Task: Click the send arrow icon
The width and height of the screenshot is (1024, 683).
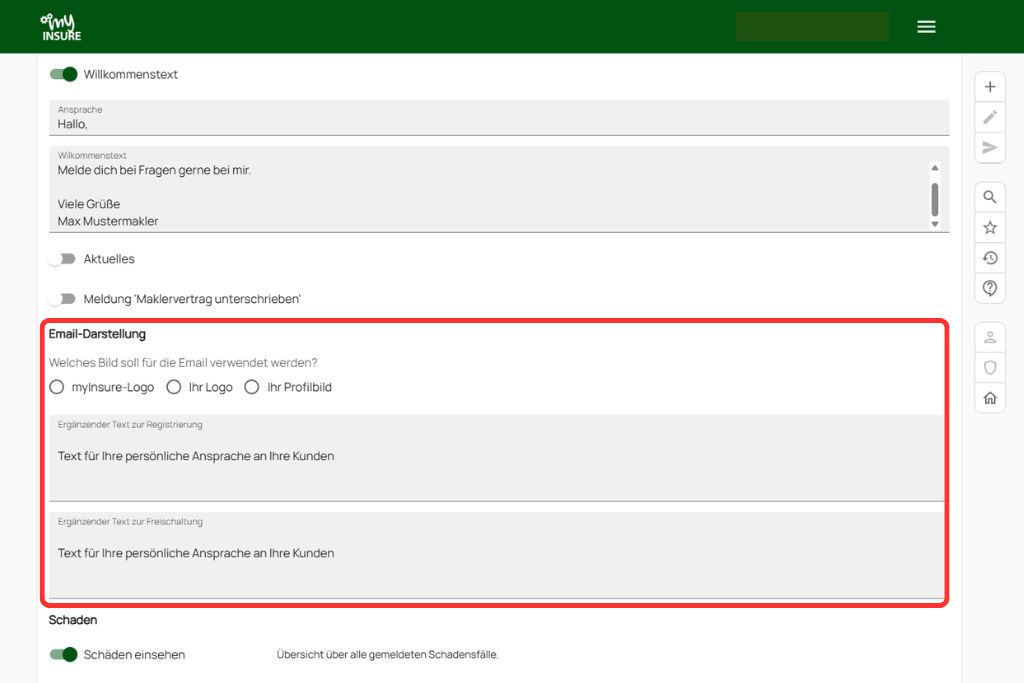Action: (990, 148)
